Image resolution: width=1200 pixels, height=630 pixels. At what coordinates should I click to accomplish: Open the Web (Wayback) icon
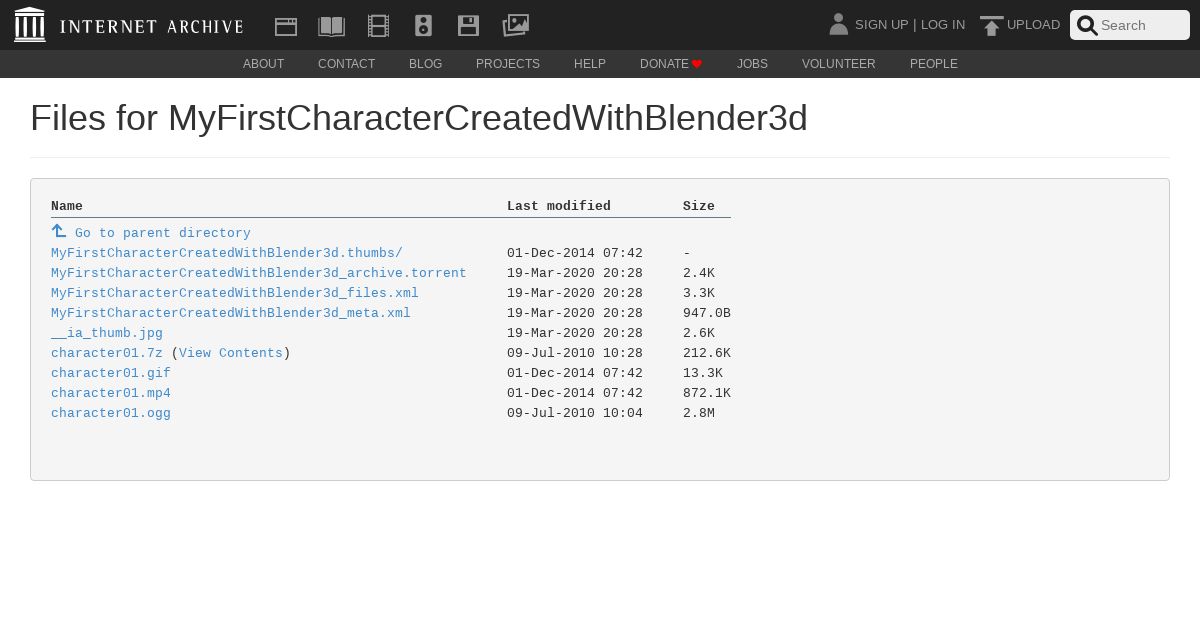pyautogui.click(x=286, y=26)
